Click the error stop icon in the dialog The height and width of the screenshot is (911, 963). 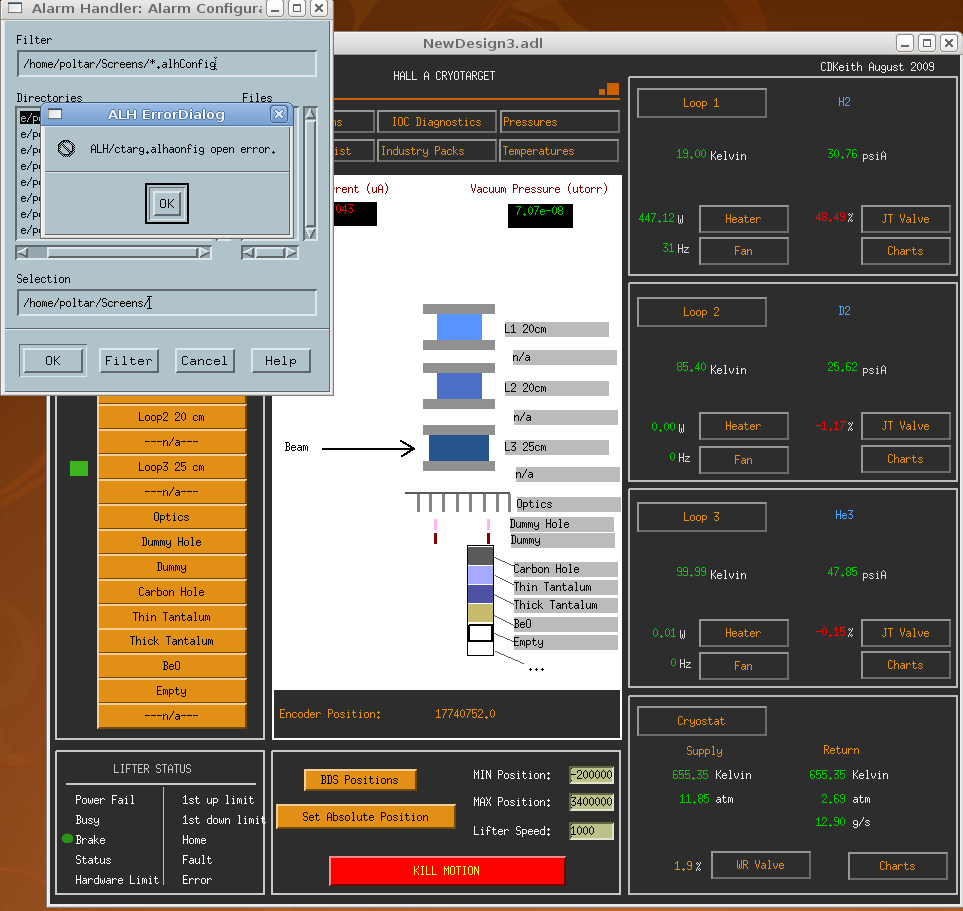click(x=66, y=149)
